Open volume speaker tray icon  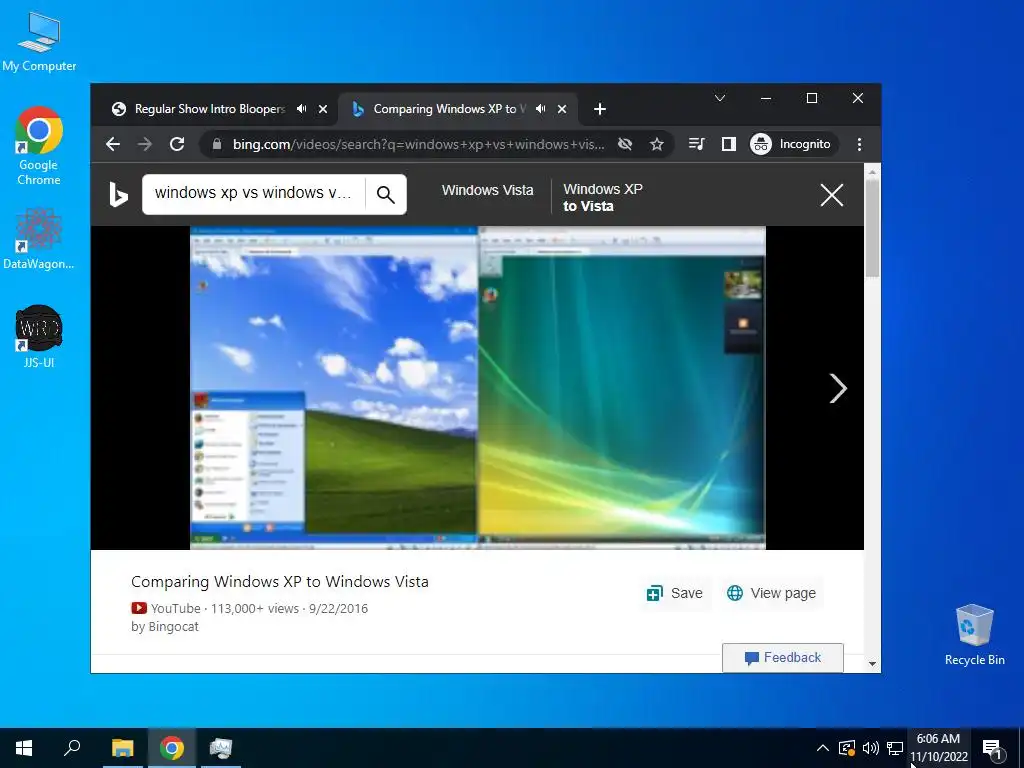pyautogui.click(x=871, y=748)
